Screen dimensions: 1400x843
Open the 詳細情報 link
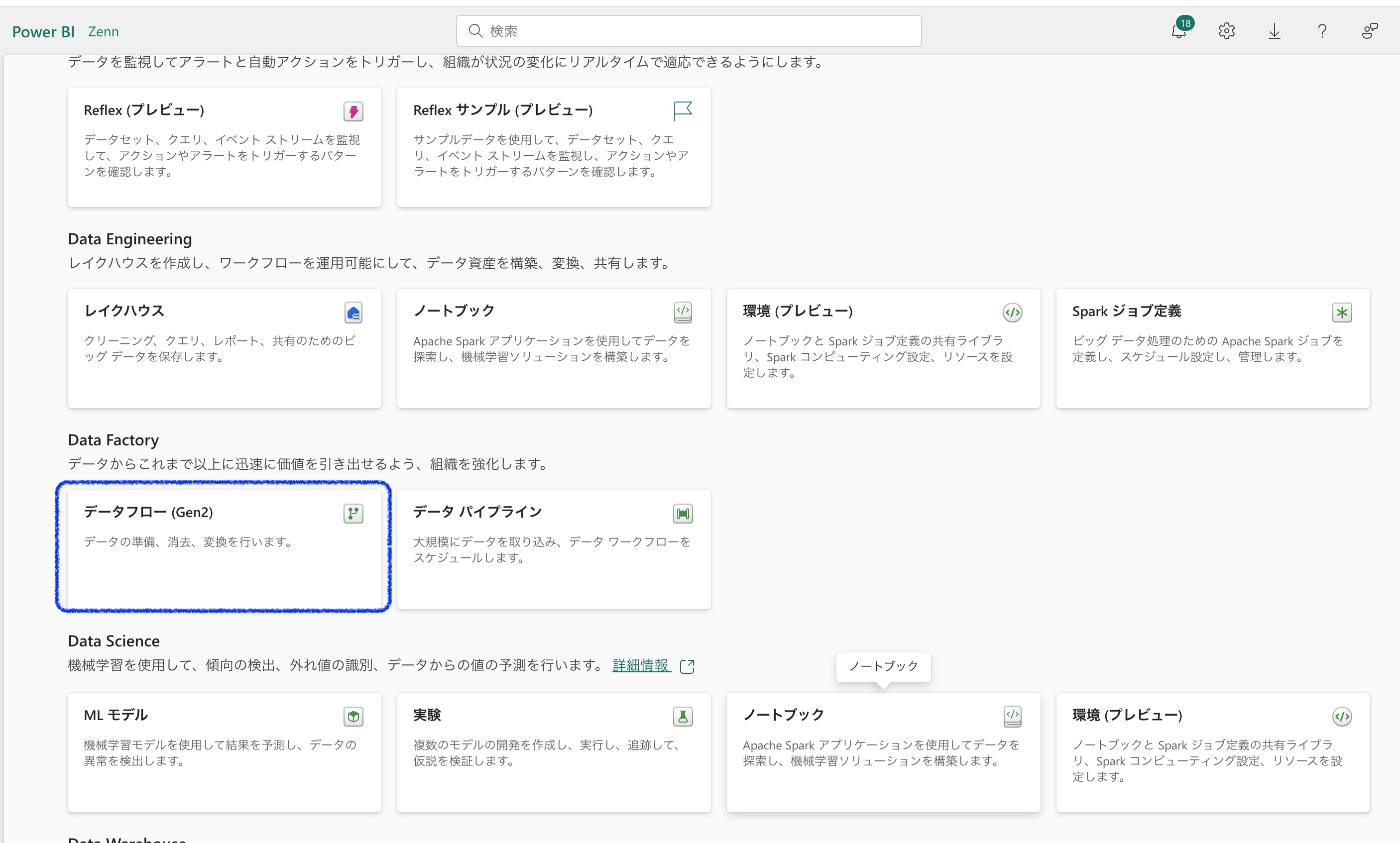tap(641, 665)
